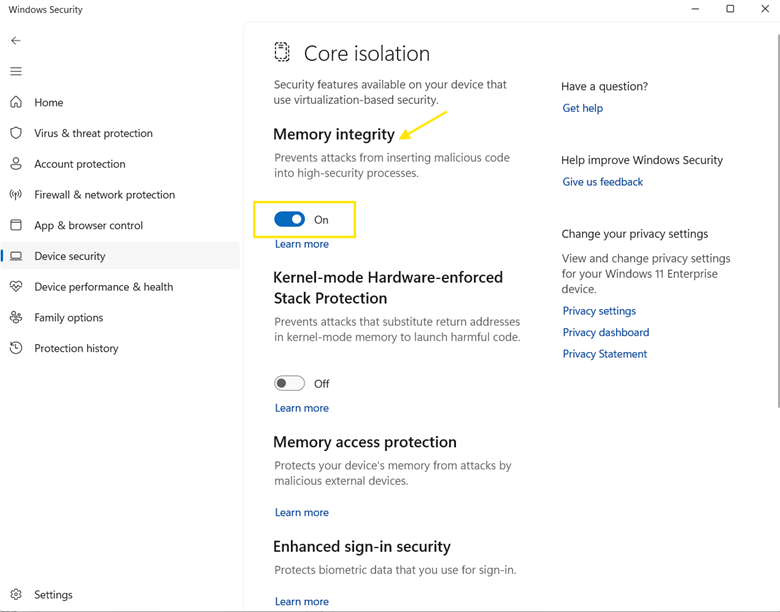Open the Get help link
This screenshot has width=780, height=612.
(x=582, y=108)
